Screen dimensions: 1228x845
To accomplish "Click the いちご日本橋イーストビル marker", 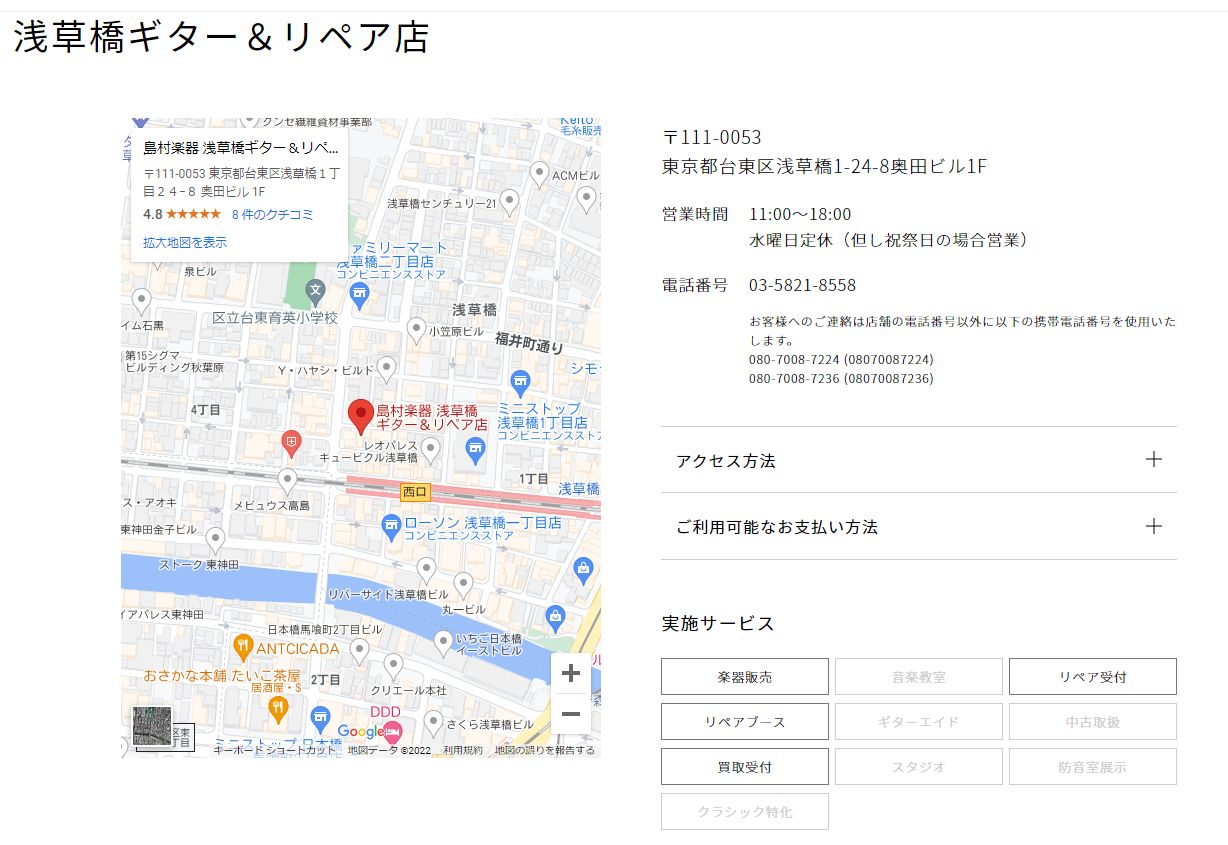I will 443,643.
